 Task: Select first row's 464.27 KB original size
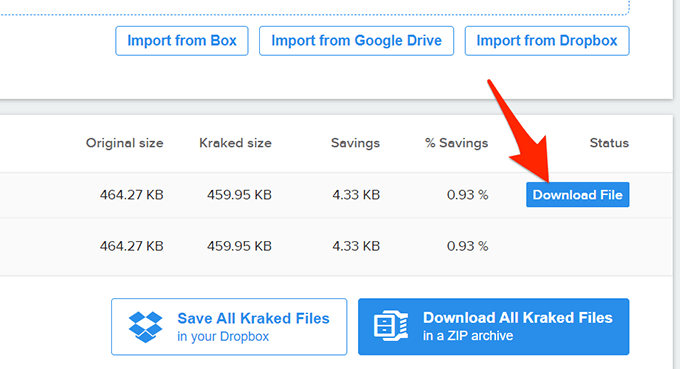point(131,195)
